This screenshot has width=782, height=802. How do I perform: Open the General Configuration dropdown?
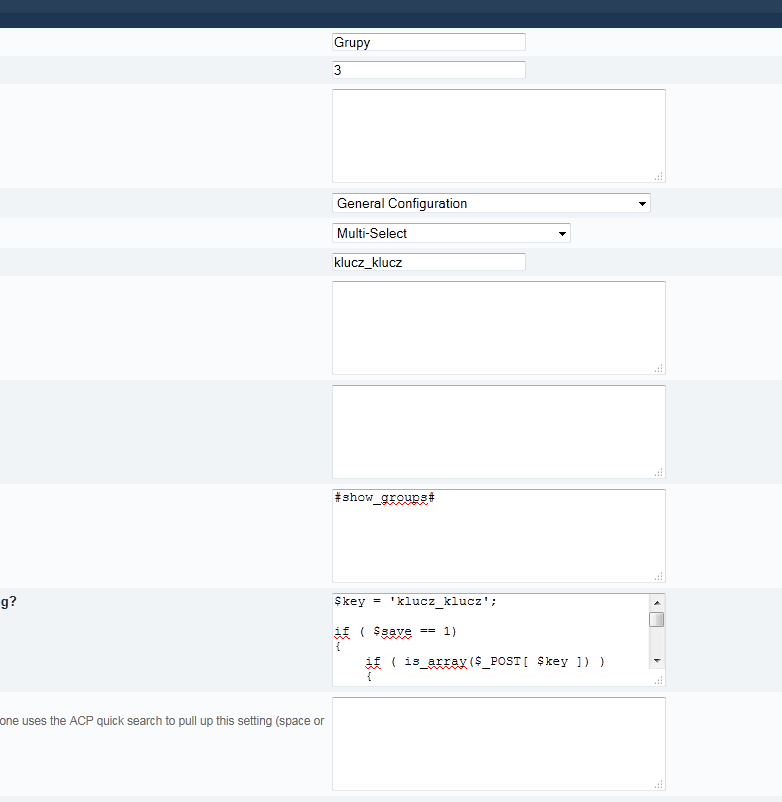pos(491,204)
